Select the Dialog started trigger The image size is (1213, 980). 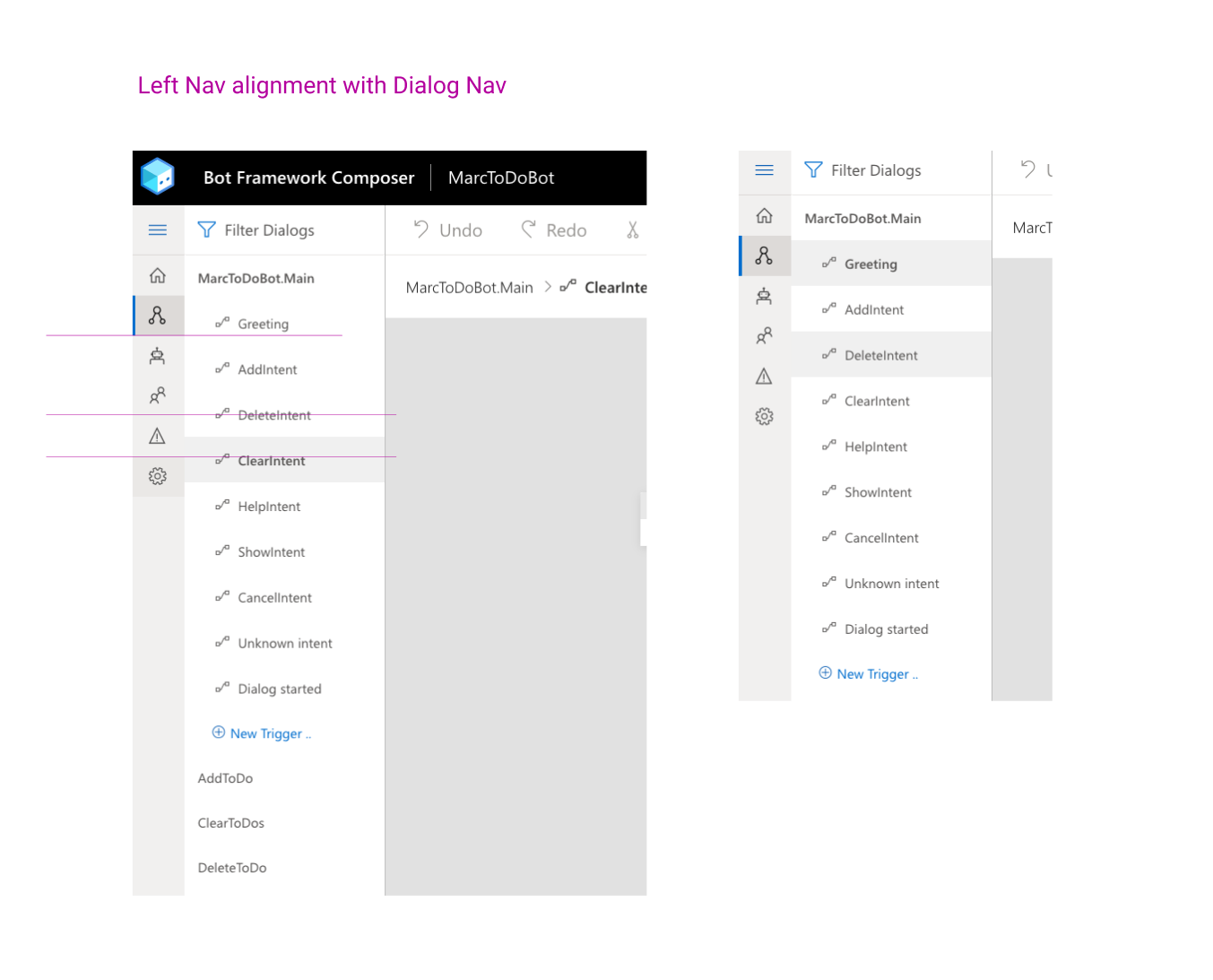click(279, 689)
